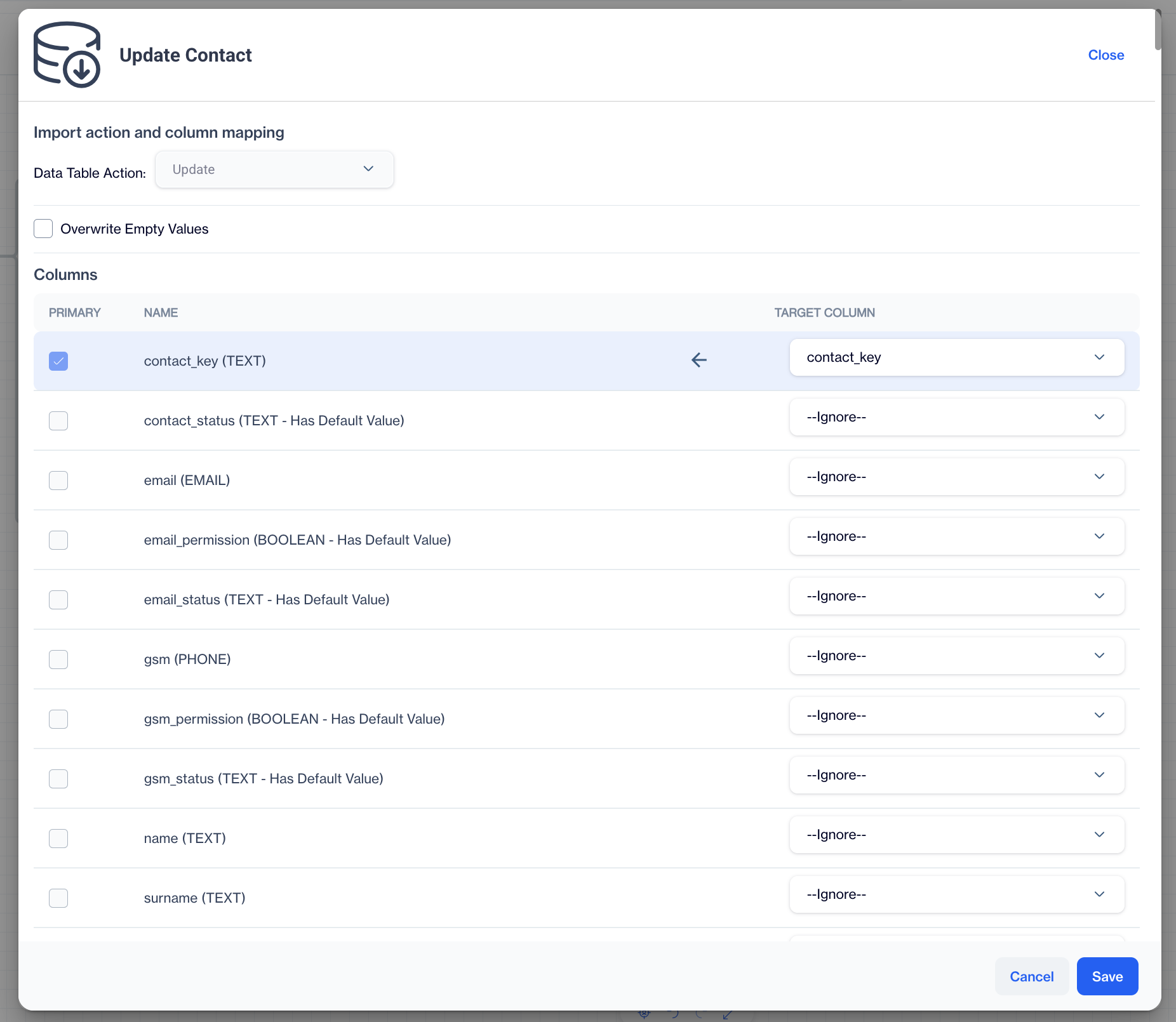The height and width of the screenshot is (1022, 1176).
Task: Select primary checkbox for email_status row
Action: point(58,600)
